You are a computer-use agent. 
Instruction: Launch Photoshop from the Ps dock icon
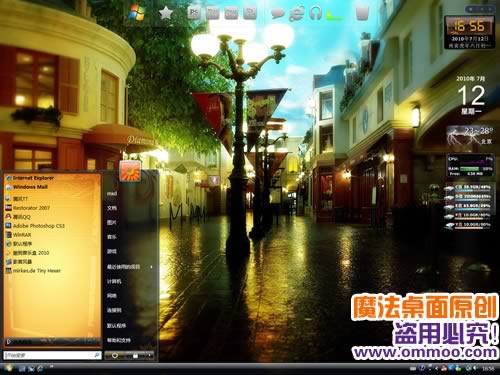point(194,13)
